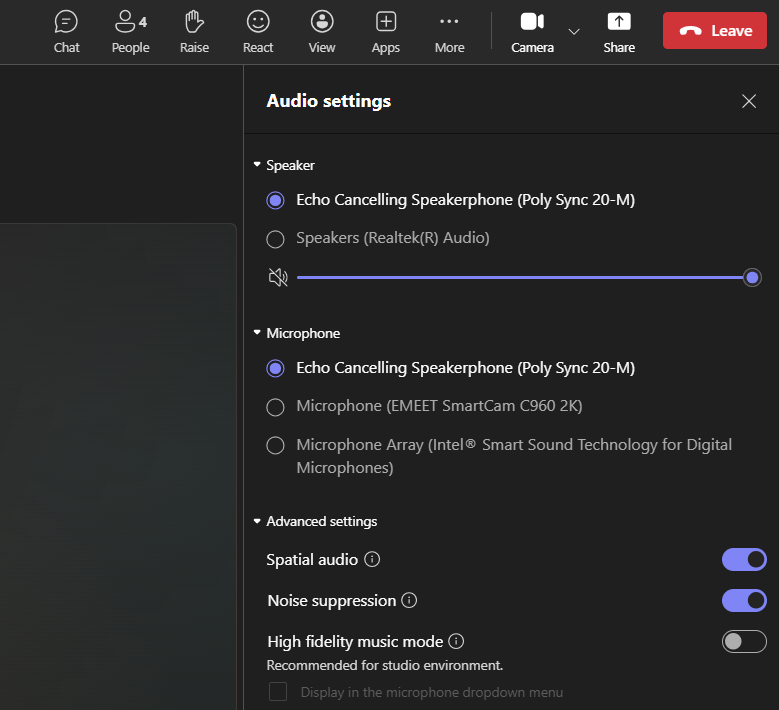This screenshot has height=710, width=779.
Task: Open the View layout options
Action: [322, 32]
